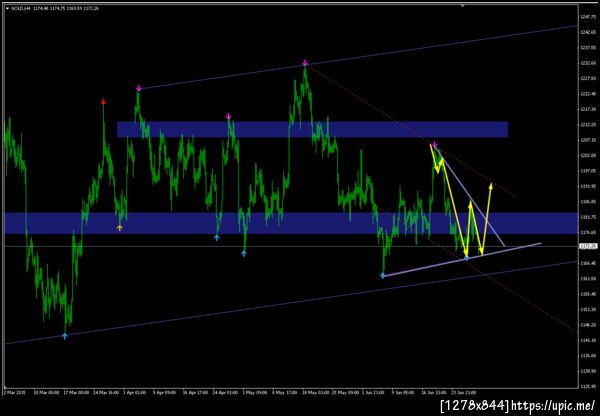The height and width of the screenshot is (416, 600).
Task: Click the 1166.45 price scale label
Action: click(588, 263)
